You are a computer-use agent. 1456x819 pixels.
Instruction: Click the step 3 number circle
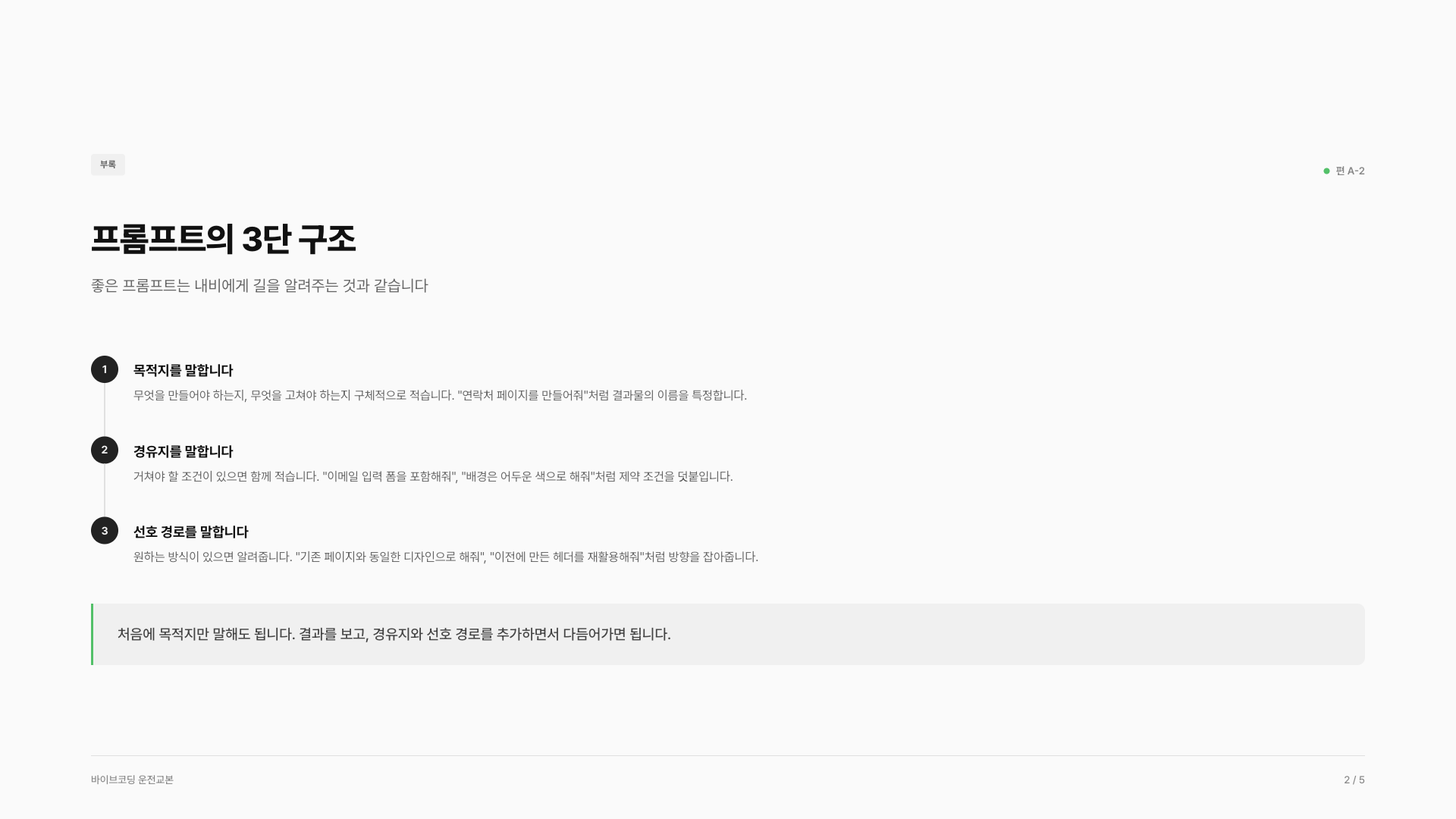(x=105, y=531)
